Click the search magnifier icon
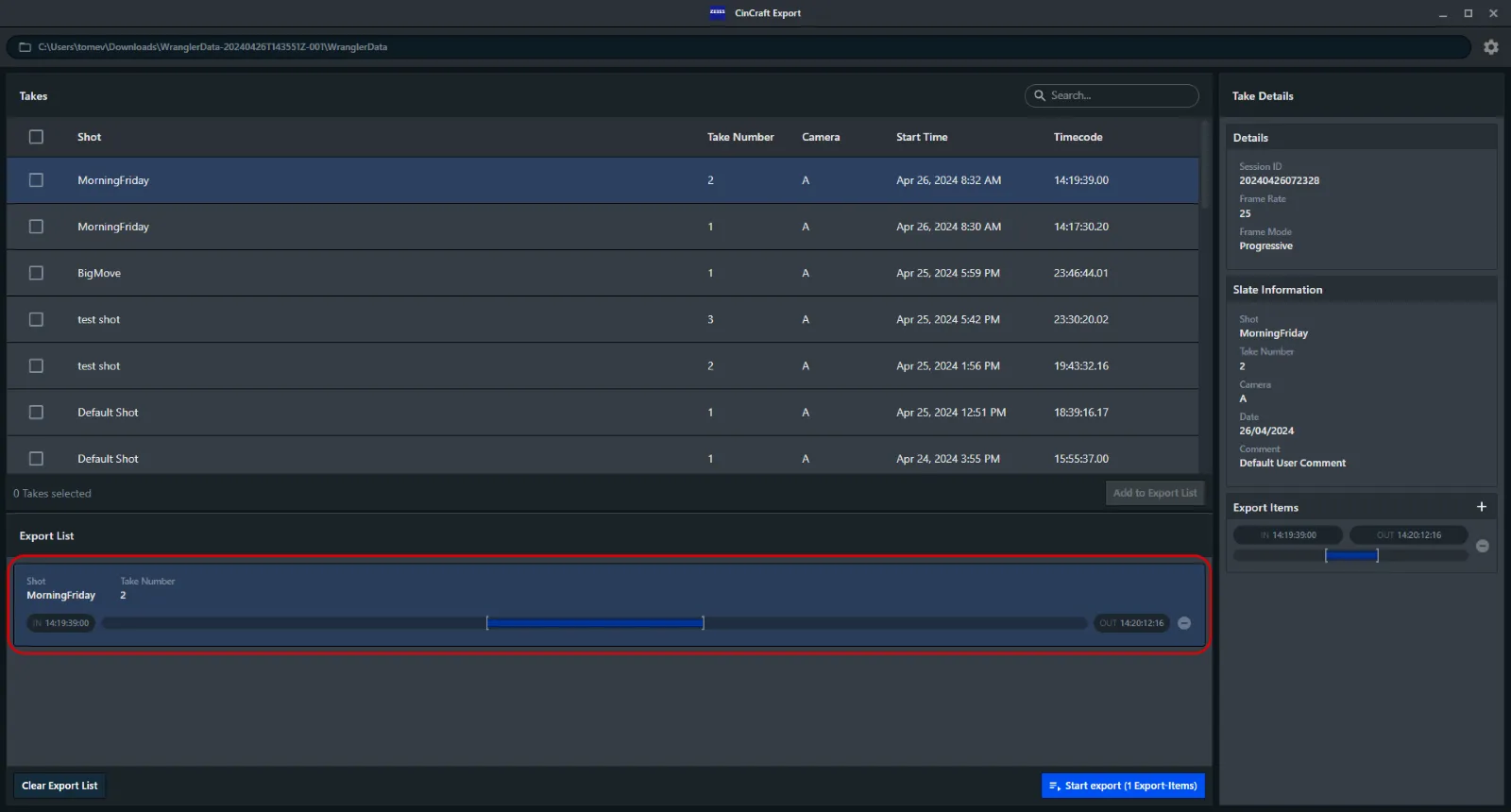Screen dimensions: 1511x812 (1040, 95)
